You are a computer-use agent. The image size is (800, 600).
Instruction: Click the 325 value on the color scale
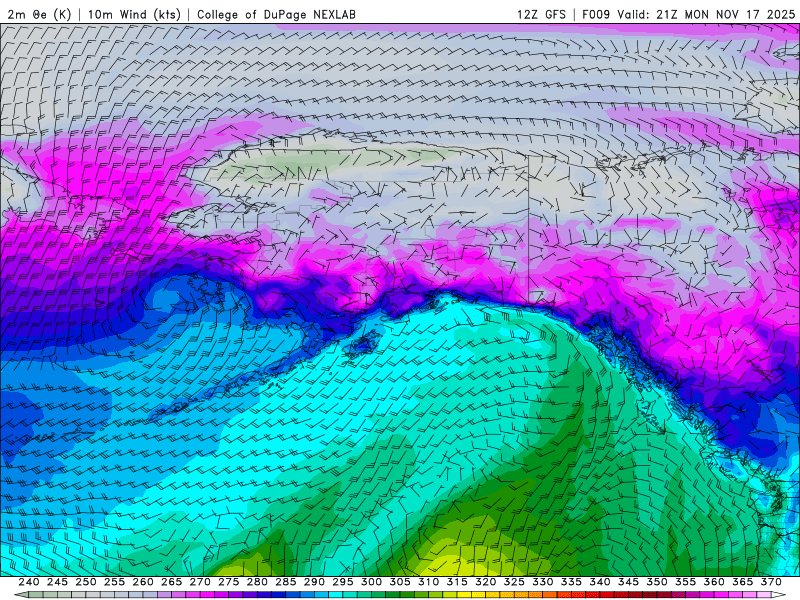click(x=514, y=582)
